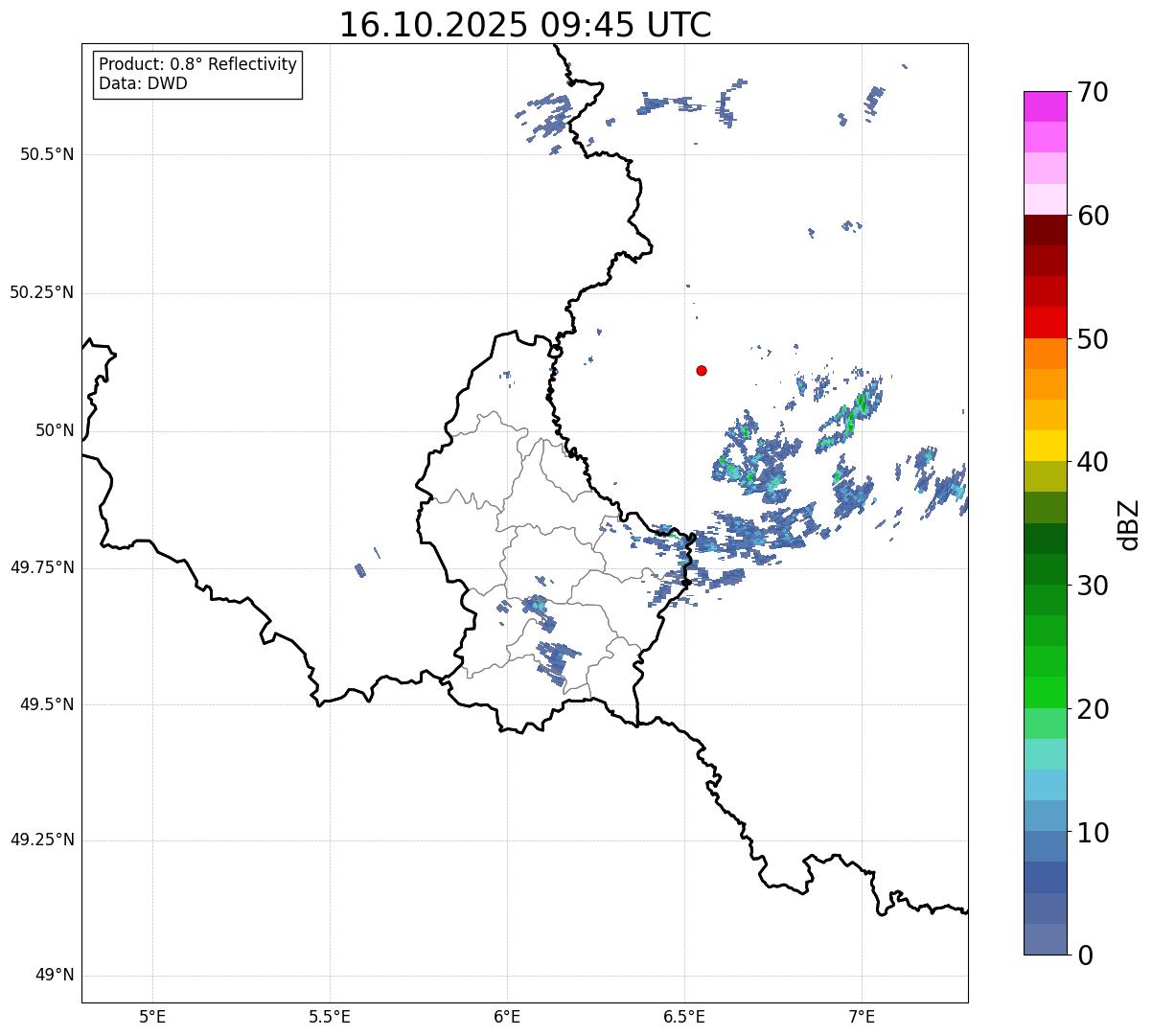Click the latitude label 50.25°N

pyautogui.click(x=42, y=293)
